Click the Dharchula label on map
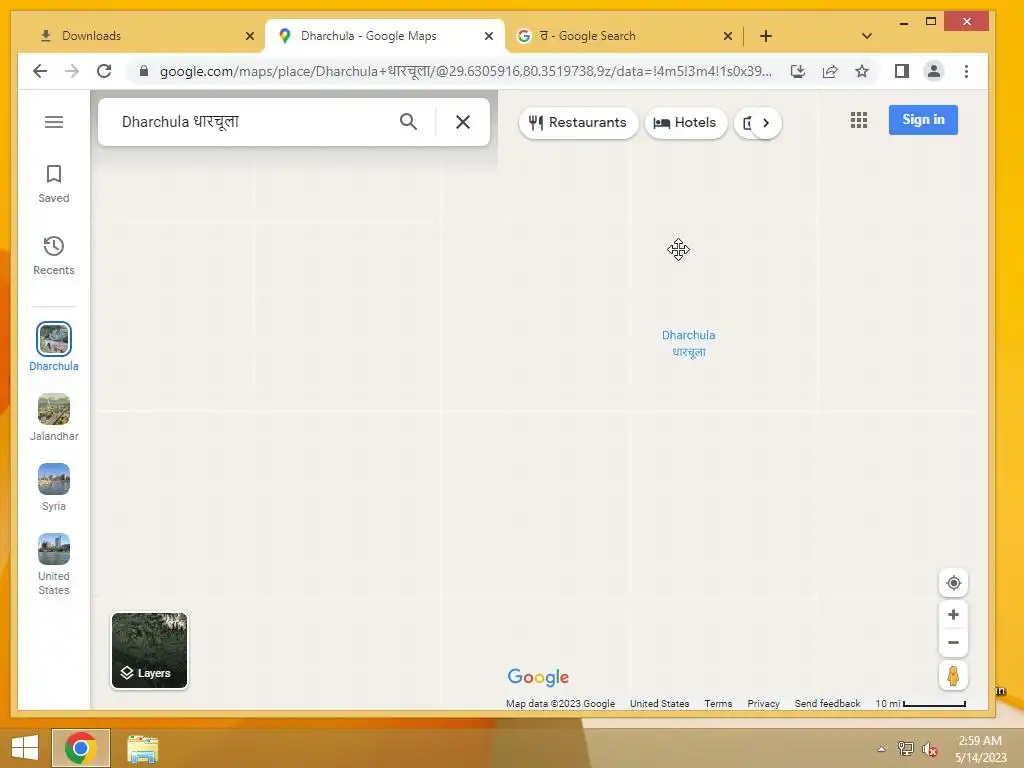The width and height of the screenshot is (1024, 768). 688,344
